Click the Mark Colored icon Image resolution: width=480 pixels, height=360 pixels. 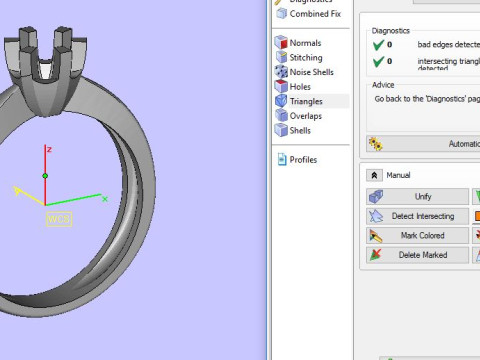coord(376,236)
